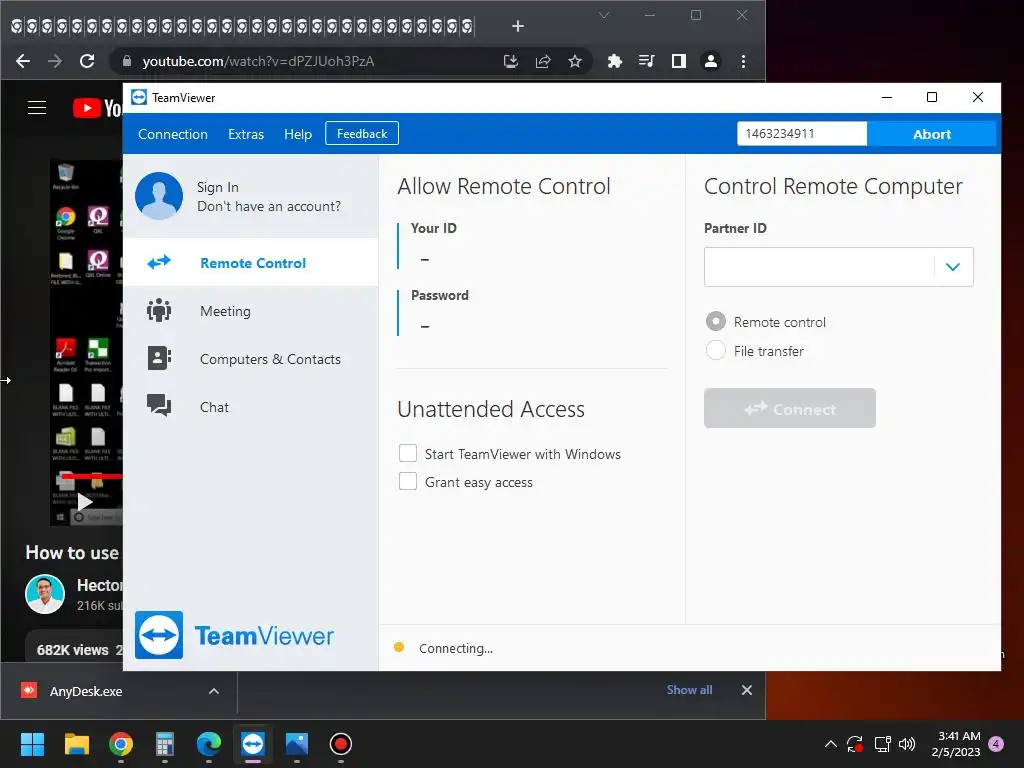Viewport: 1024px width, 768px height.
Task: Open File Explorer from the taskbar
Action: pyautogui.click(x=76, y=744)
